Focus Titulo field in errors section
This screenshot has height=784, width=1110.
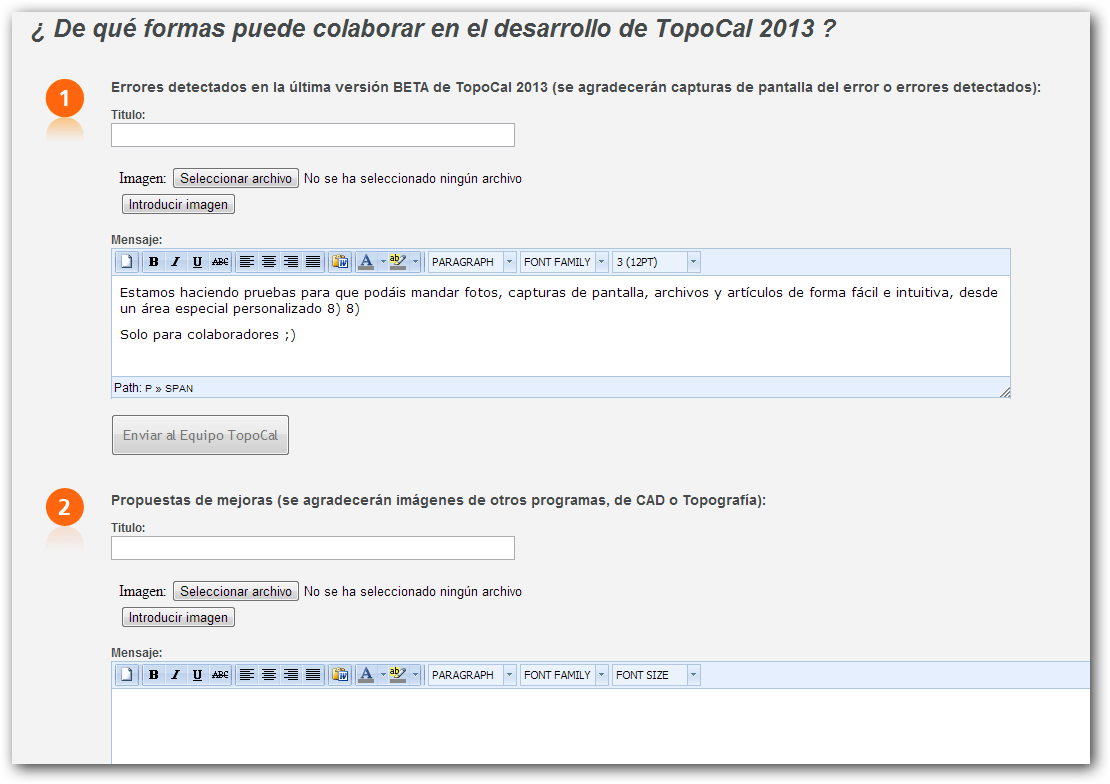coord(313,135)
